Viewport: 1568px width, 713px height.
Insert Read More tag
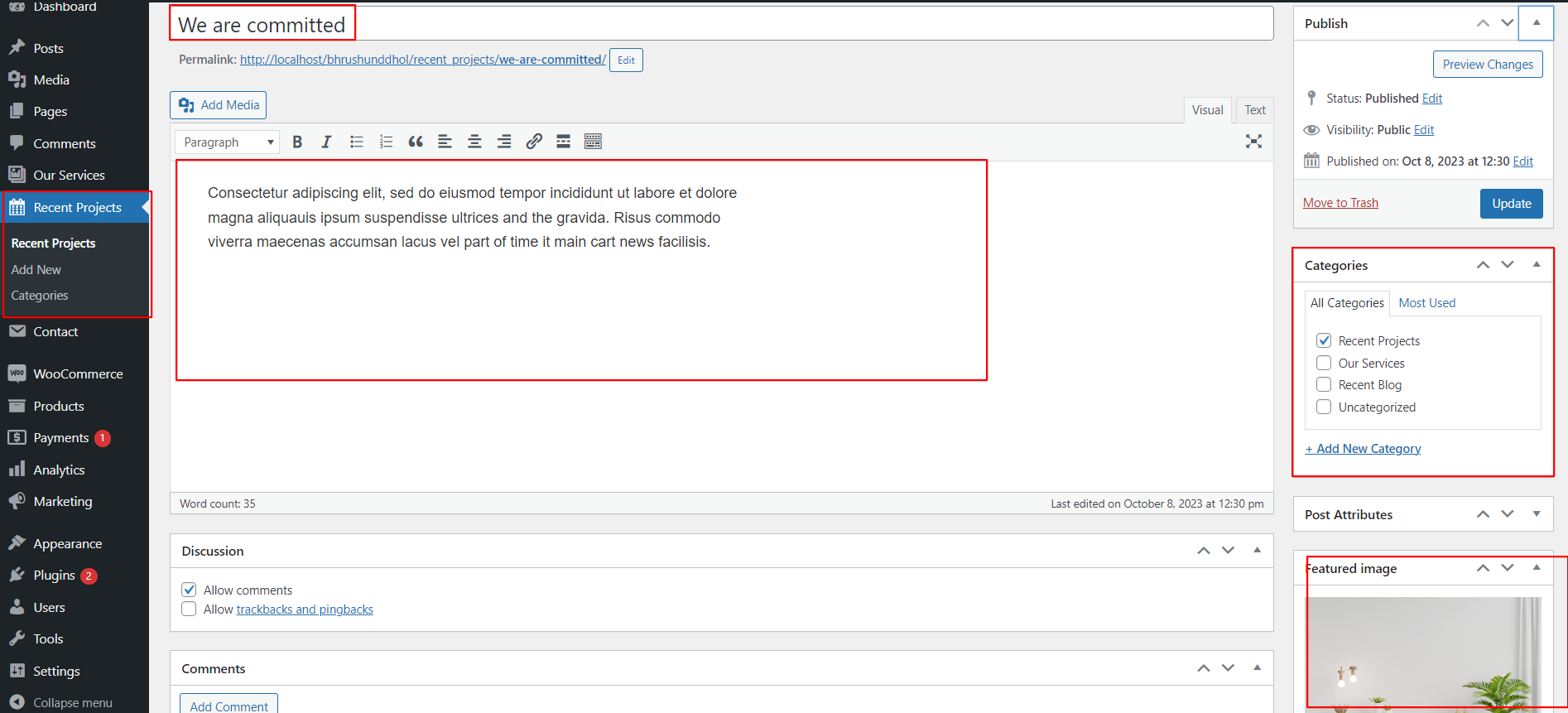tap(563, 142)
